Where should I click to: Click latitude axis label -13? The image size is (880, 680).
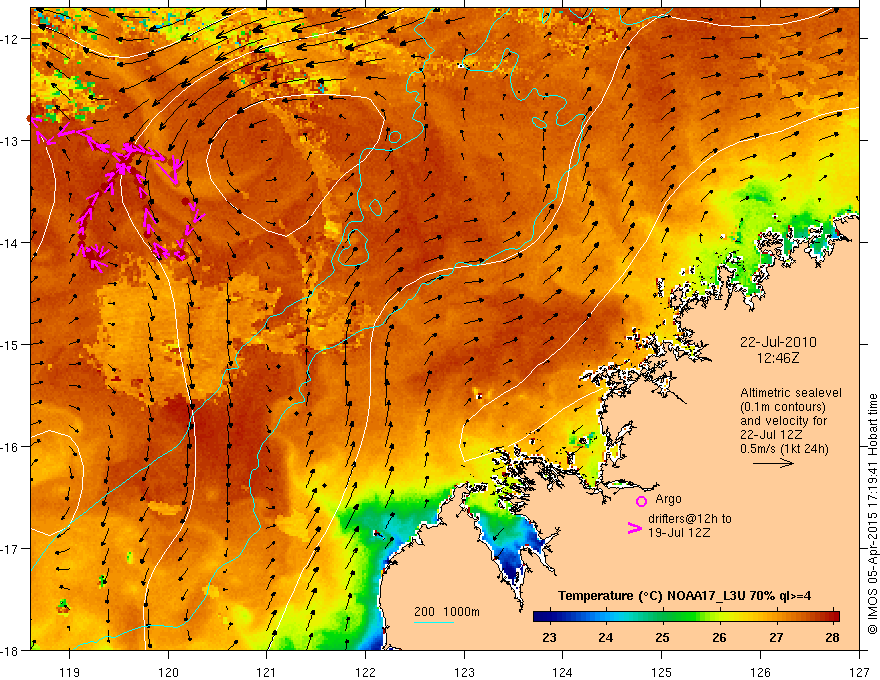pyautogui.click(x=11, y=141)
